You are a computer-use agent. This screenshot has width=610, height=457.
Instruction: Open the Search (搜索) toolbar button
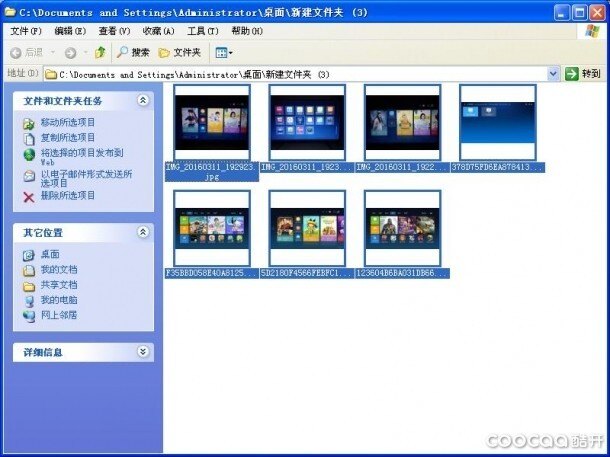133,52
